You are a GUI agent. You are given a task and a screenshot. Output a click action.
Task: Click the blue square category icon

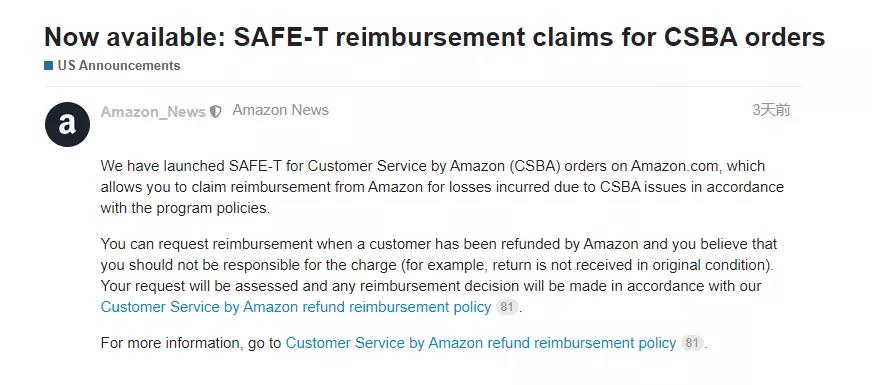48,66
